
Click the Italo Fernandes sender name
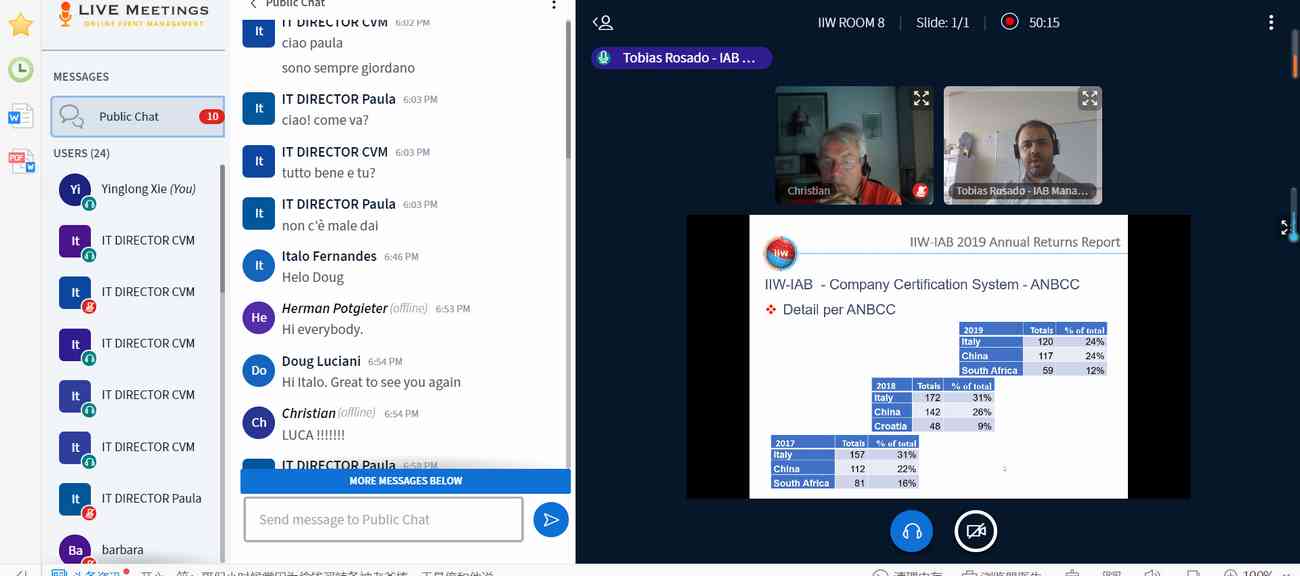coord(329,256)
